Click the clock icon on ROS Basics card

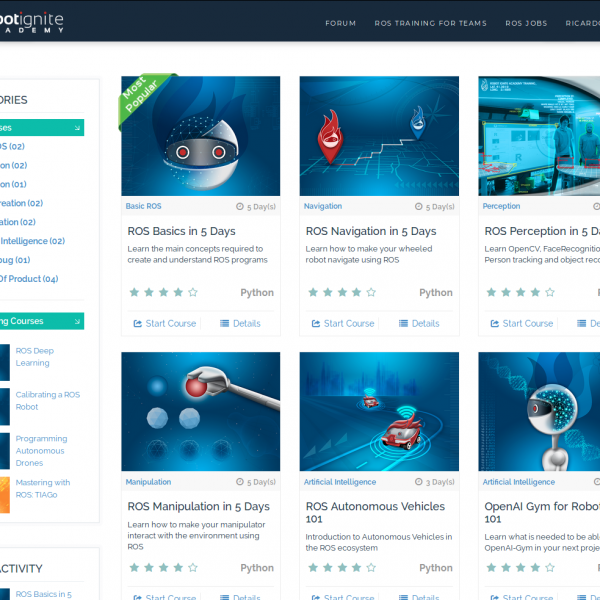[x=240, y=207]
